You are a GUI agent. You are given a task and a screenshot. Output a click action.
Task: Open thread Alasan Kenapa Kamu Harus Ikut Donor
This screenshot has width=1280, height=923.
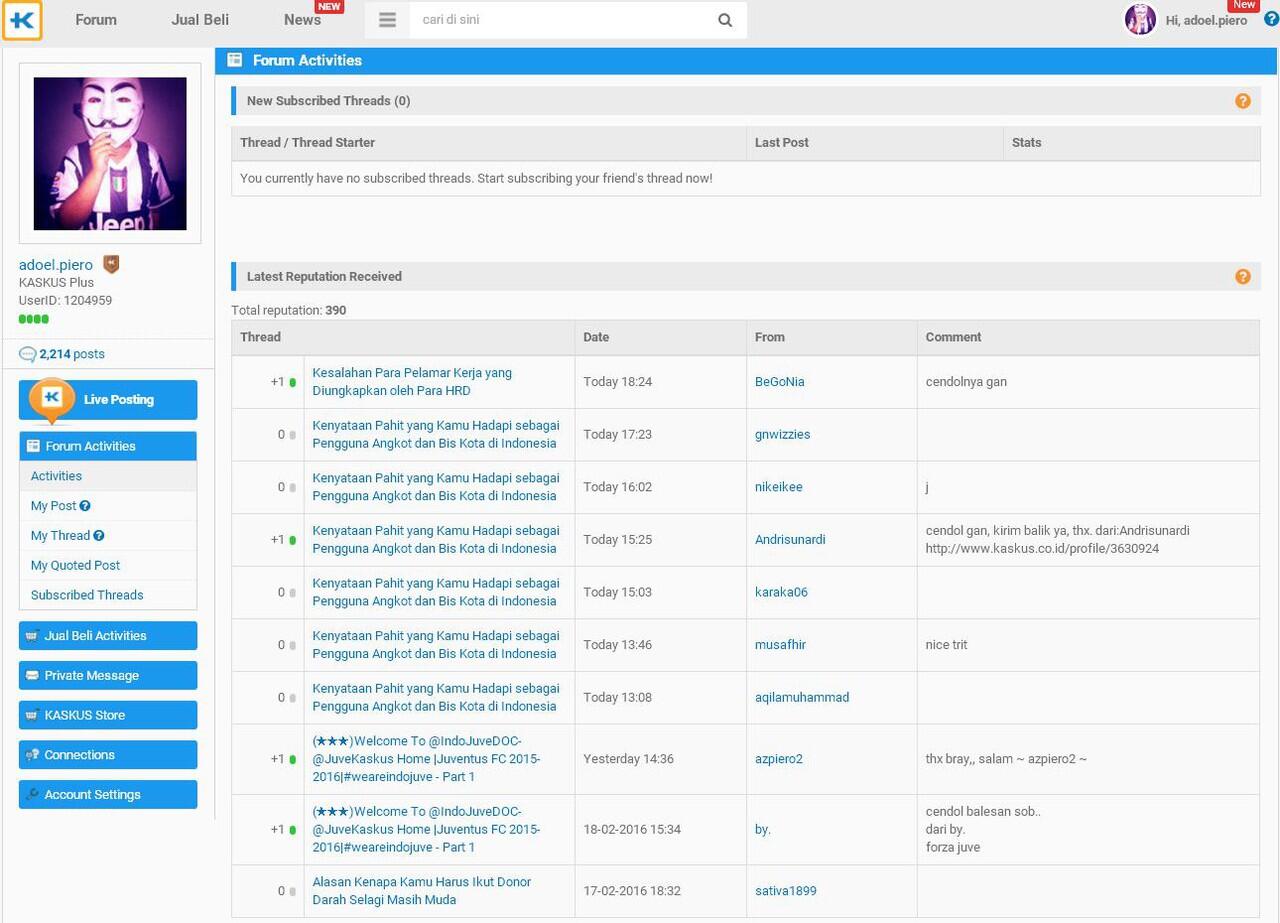tap(421, 891)
